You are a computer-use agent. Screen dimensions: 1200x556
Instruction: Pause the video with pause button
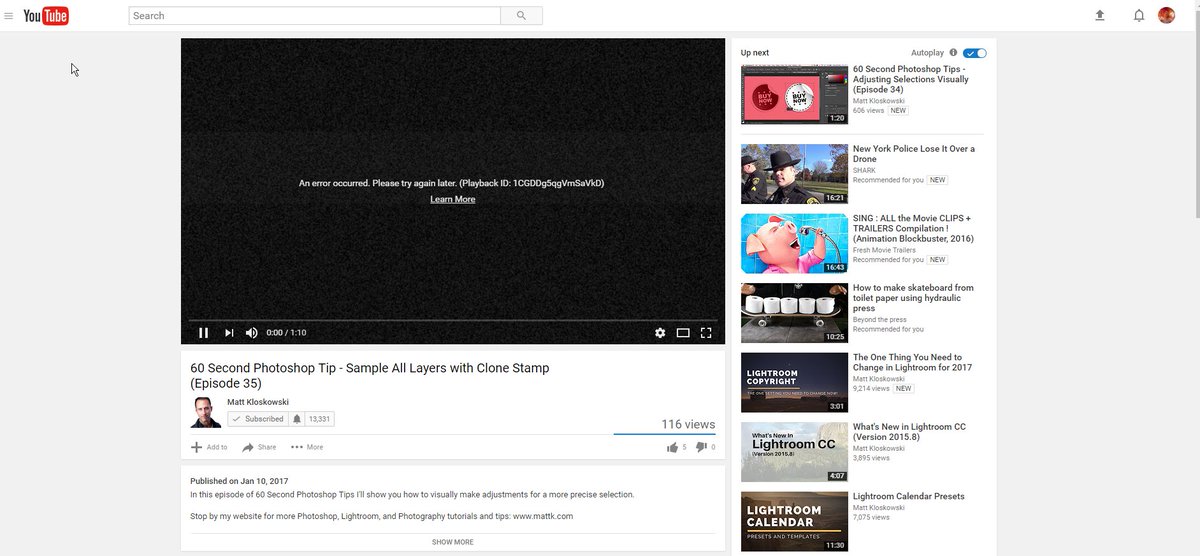pos(203,333)
